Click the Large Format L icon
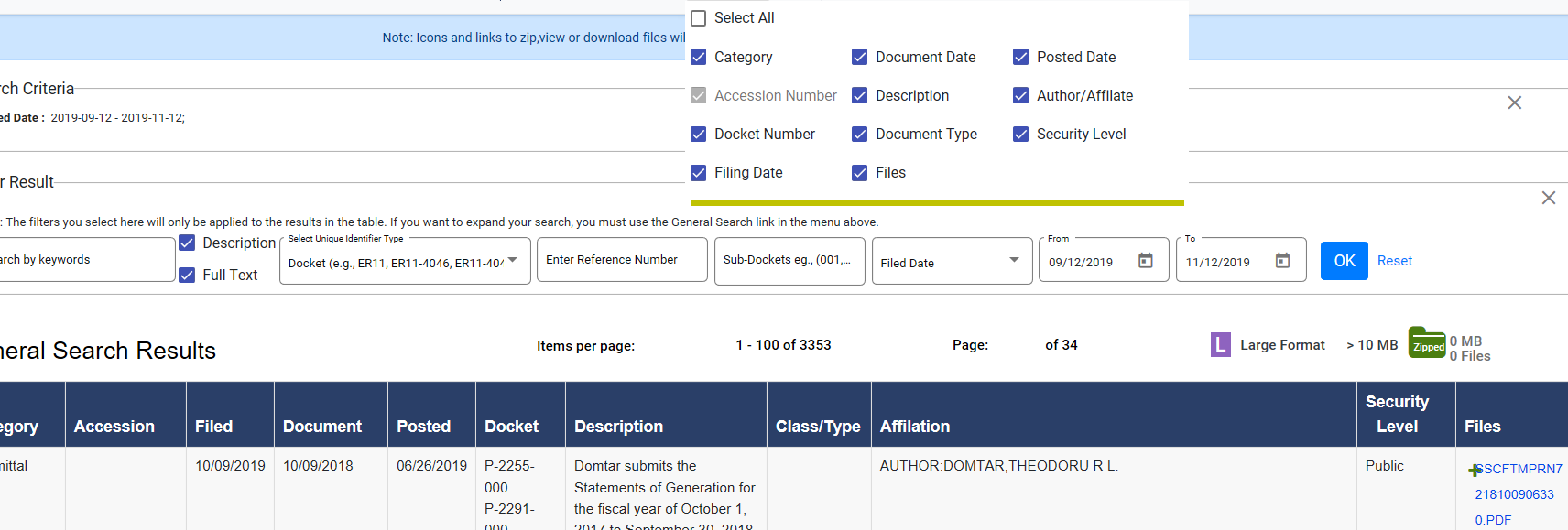The width and height of the screenshot is (1568, 530). (1220, 345)
